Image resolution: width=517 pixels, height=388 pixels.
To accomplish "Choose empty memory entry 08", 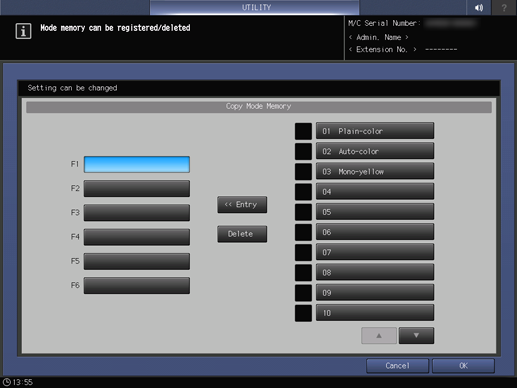I will [x=375, y=273].
